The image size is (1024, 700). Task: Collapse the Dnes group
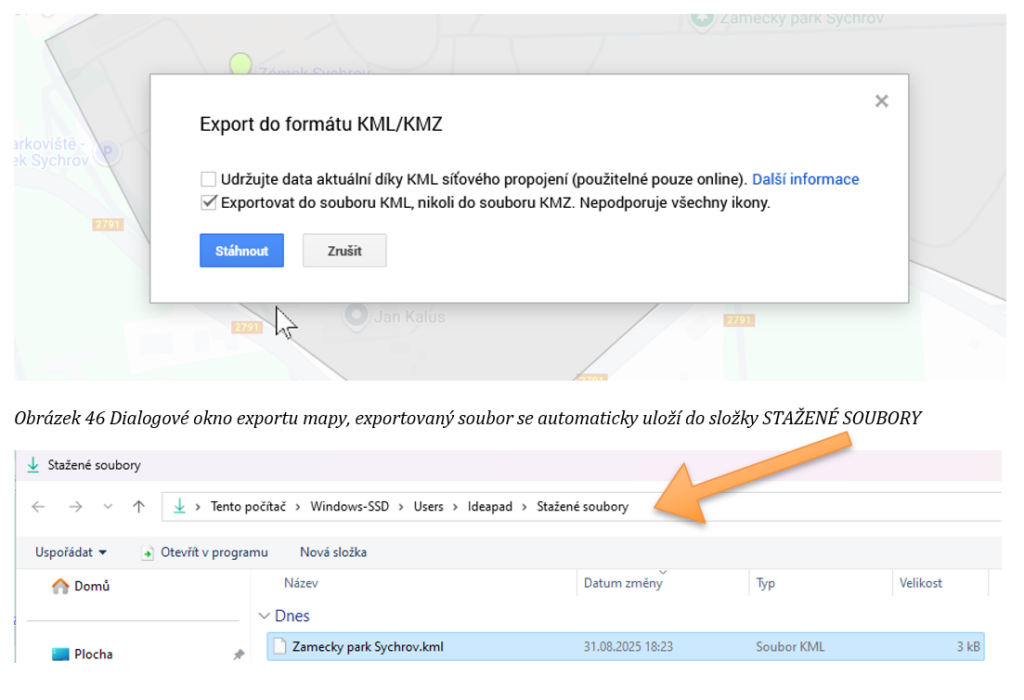point(264,617)
